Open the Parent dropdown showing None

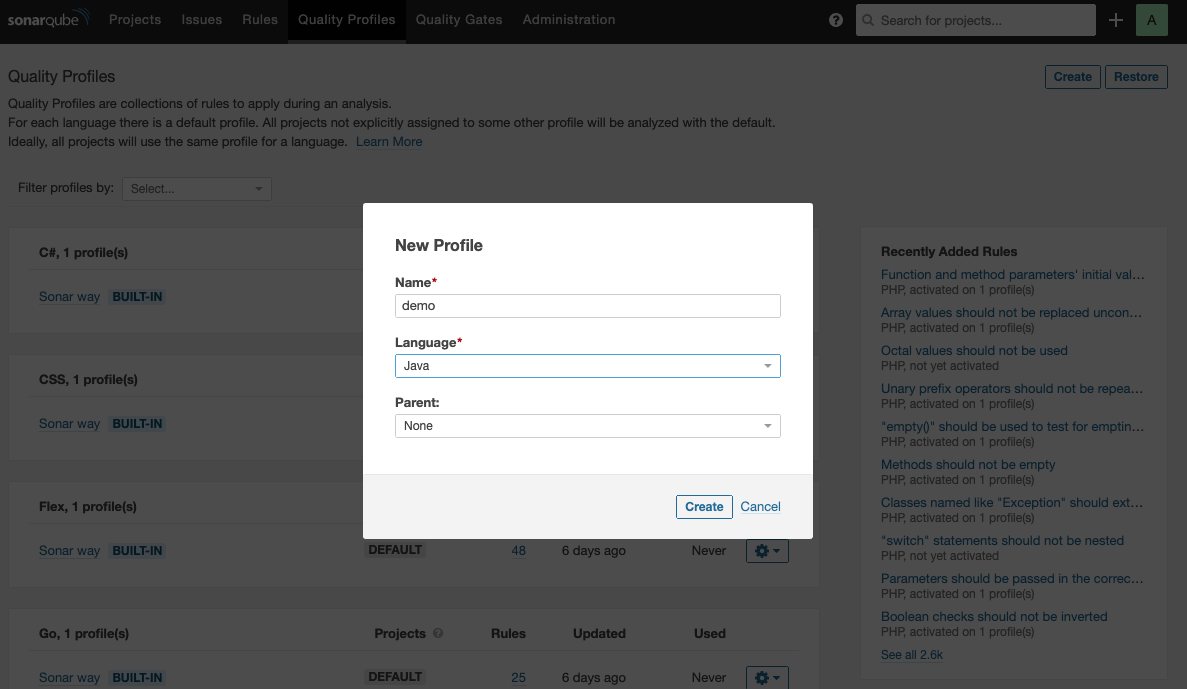tap(587, 426)
